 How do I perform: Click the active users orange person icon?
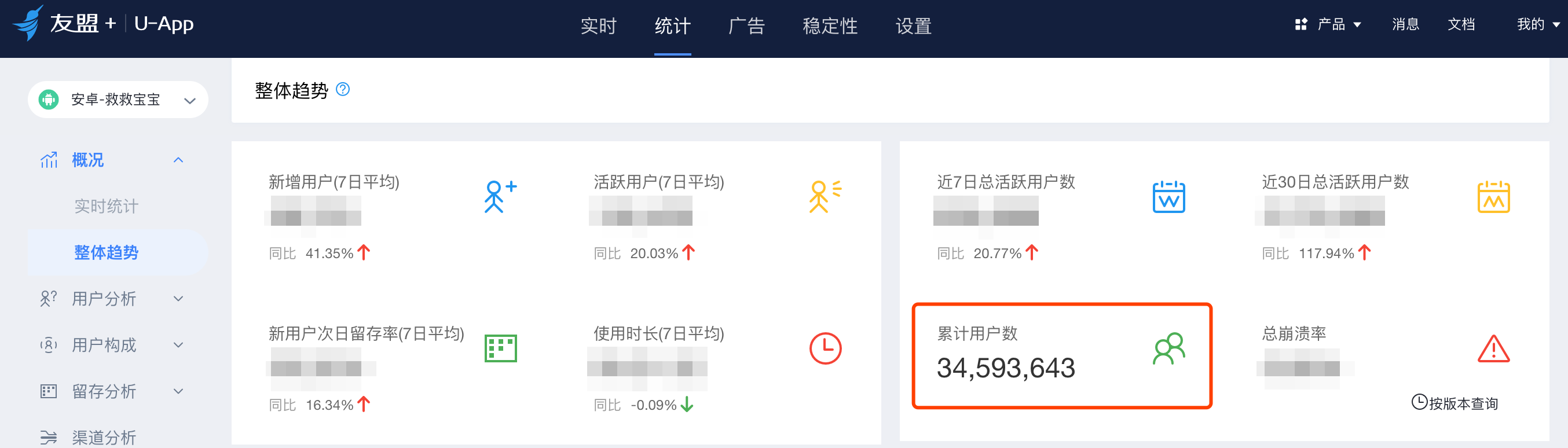click(x=824, y=196)
